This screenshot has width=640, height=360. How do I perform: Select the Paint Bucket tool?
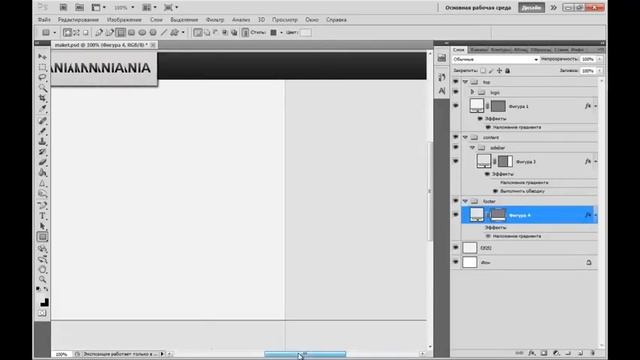[42, 173]
